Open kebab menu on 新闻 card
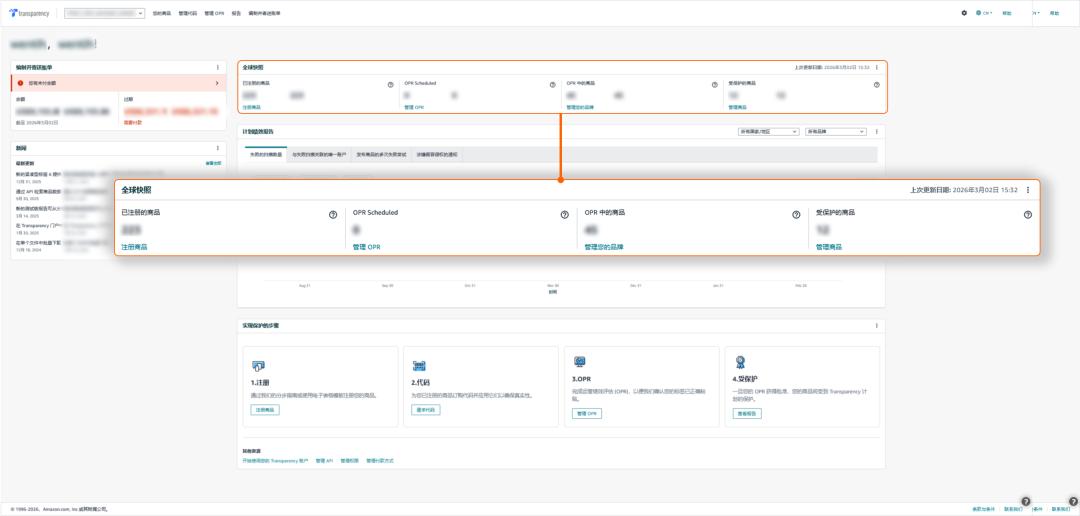Image resolution: width=1080 pixels, height=516 pixels. click(x=217, y=147)
